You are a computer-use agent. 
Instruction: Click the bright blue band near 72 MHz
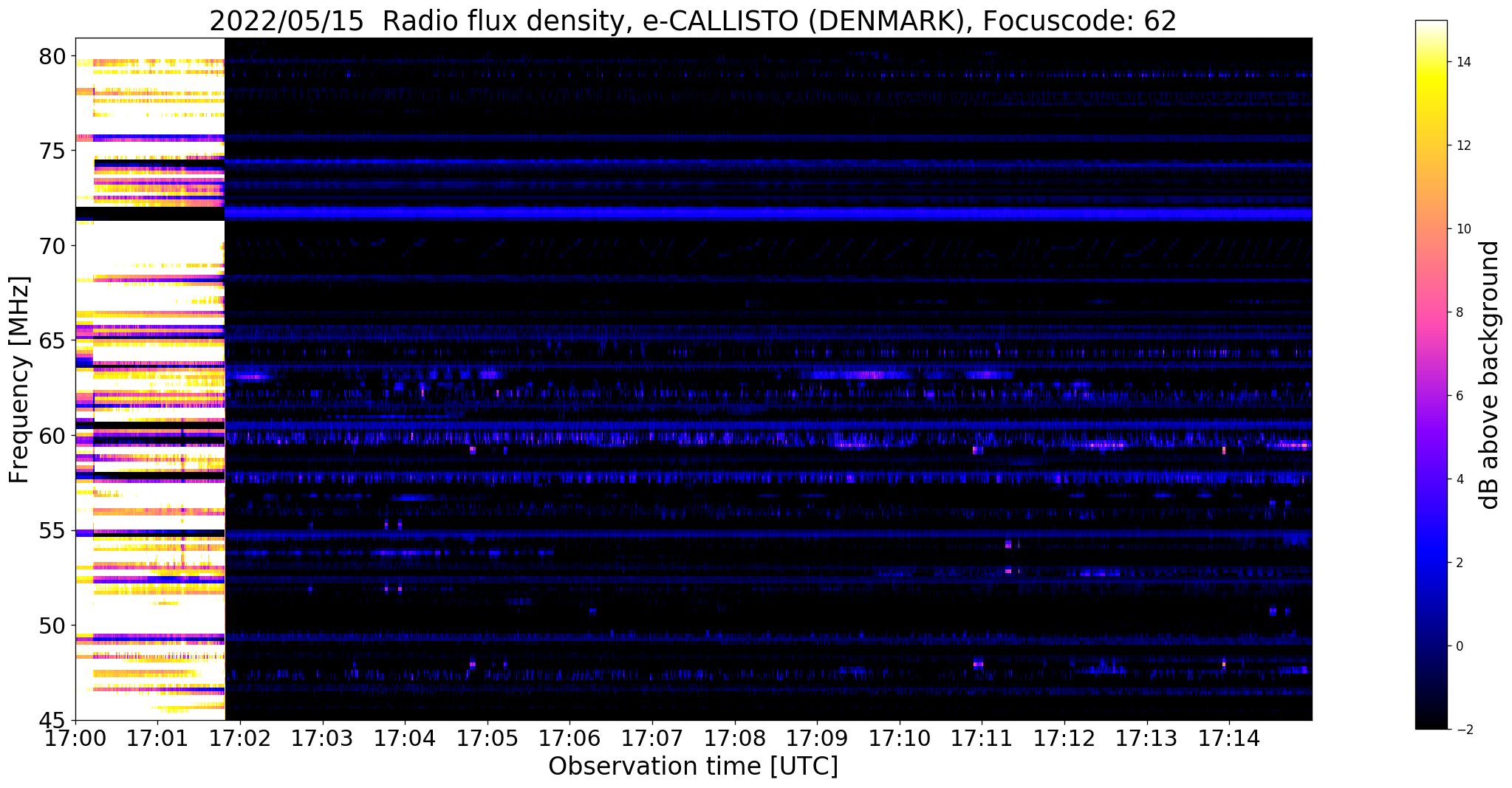point(768,213)
